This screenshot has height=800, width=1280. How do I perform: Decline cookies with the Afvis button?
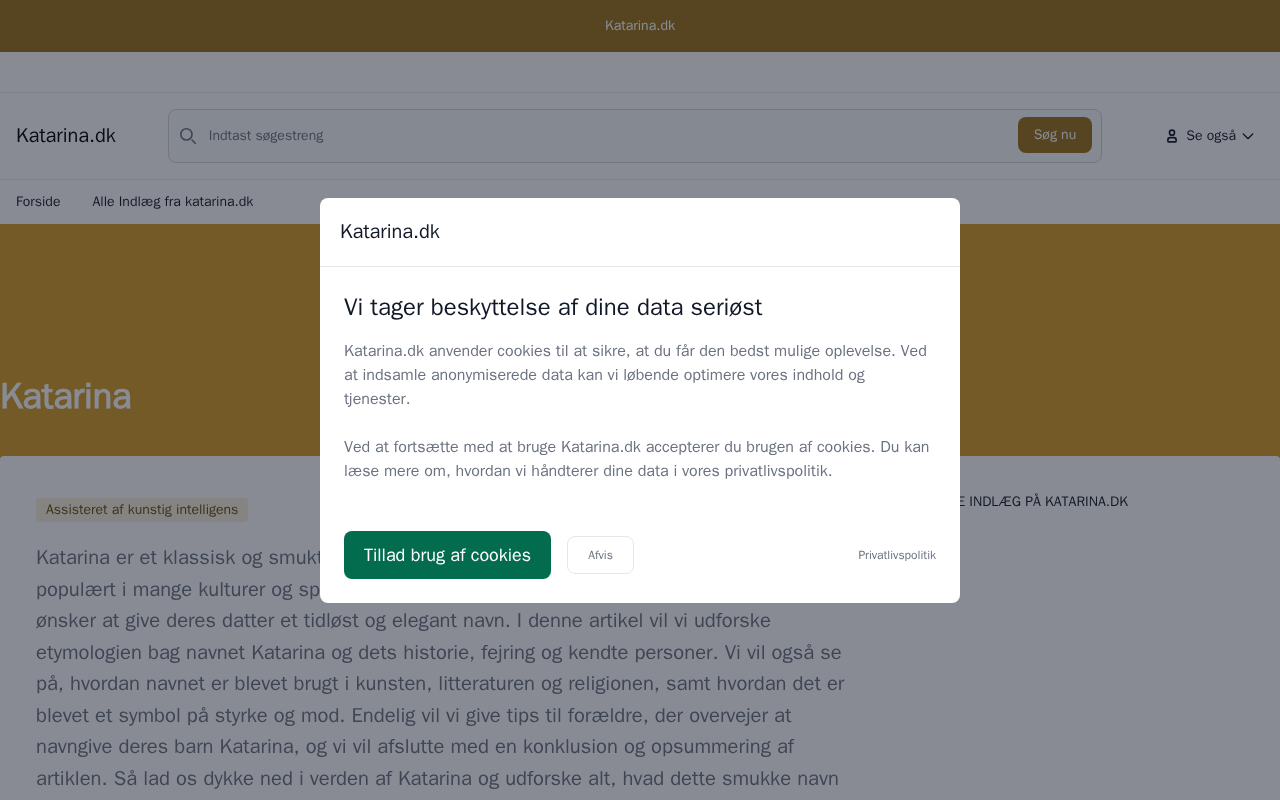click(x=600, y=555)
